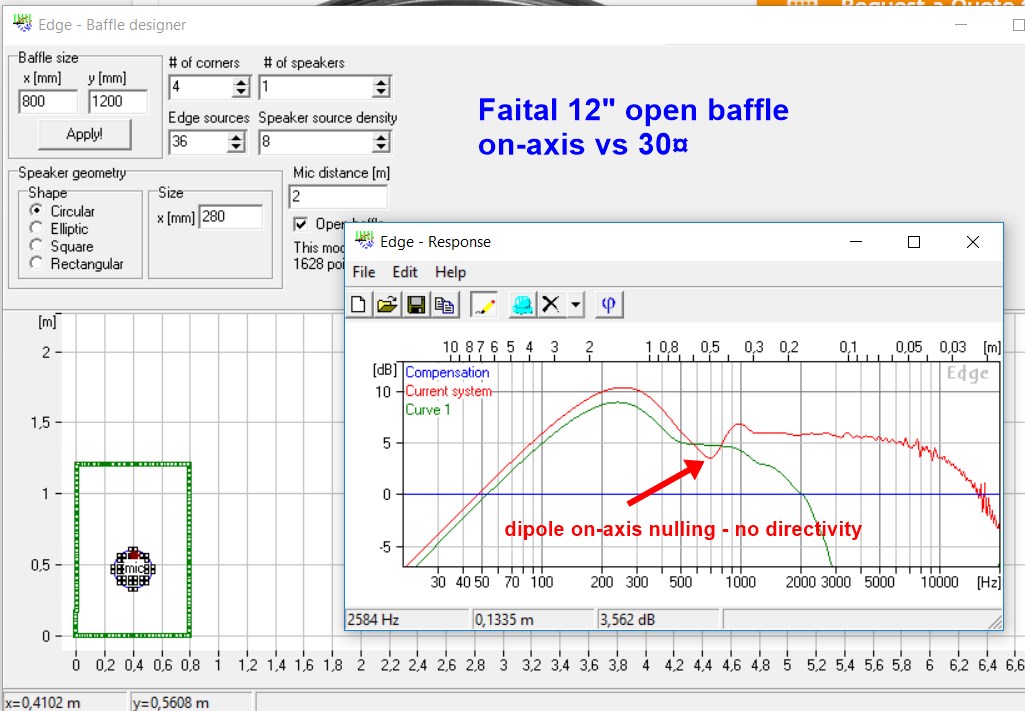Screen dimensions: 1025x711
Task: Open the delete-curve dropdown arrow
Action: tap(575, 305)
